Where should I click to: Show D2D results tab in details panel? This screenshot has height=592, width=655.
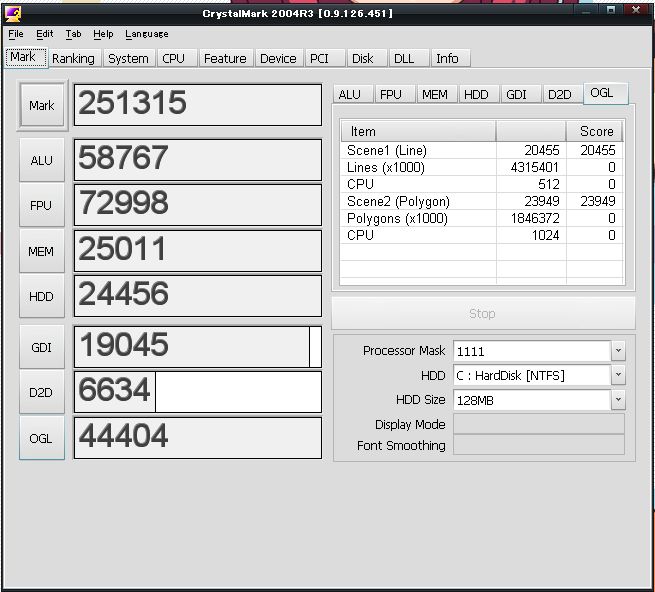tap(563, 95)
